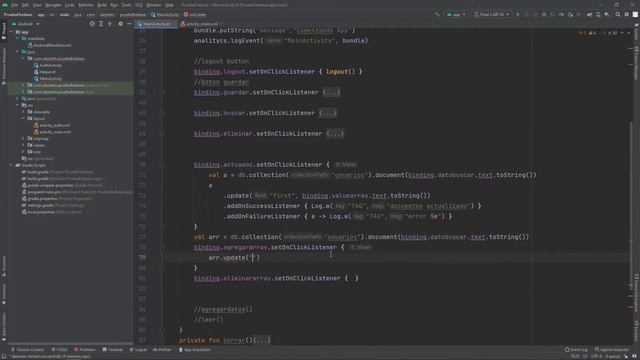Open the Version Control tool window
This screenshot has width=640, height=360.
[28, 350]
